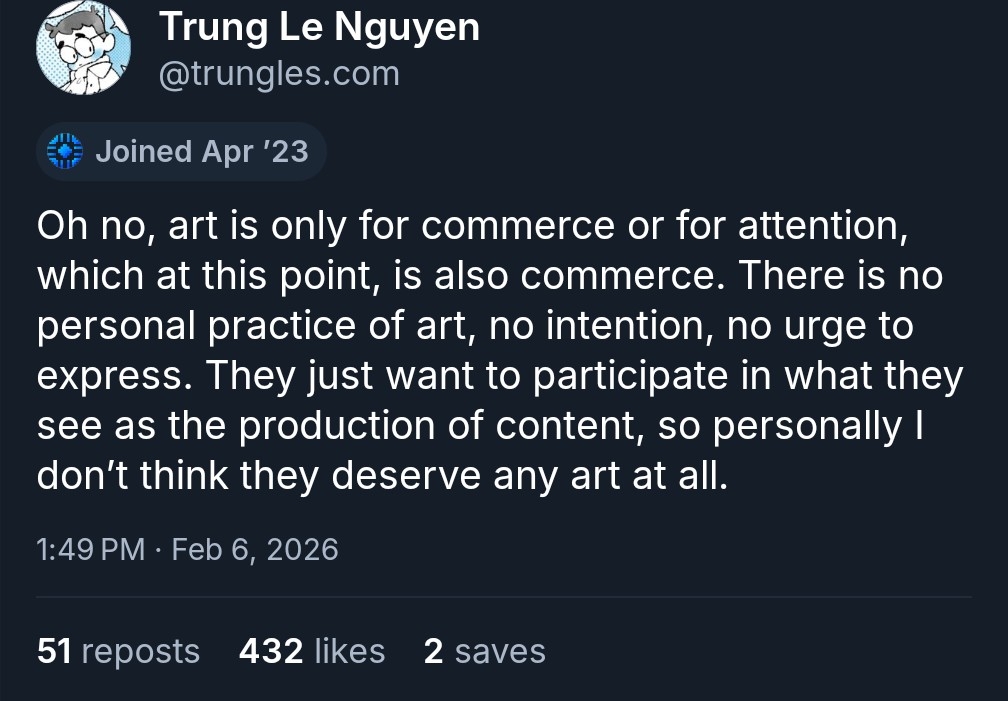The width and height of the screenshot is (1008, 701).
Task: Click the display name Trung Le Nguyen
Action: [x=319, y=27]
